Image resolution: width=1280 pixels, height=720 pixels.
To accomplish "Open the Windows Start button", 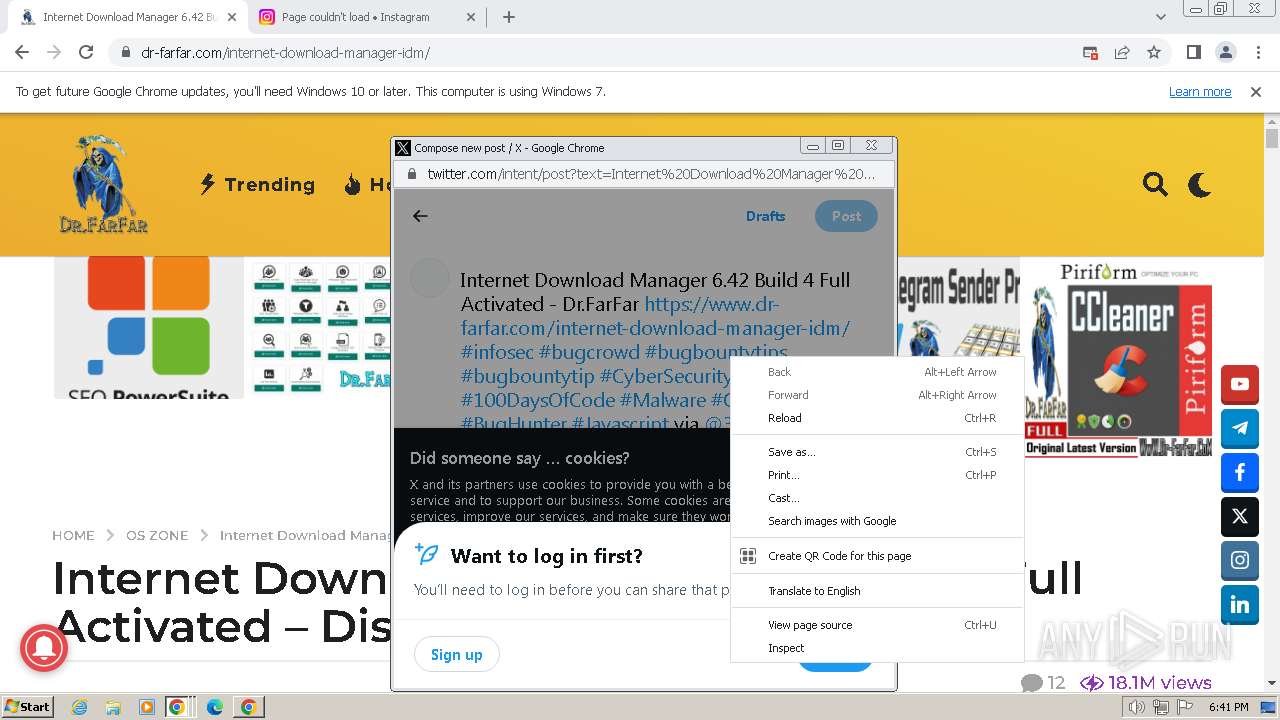I will 28,706.
